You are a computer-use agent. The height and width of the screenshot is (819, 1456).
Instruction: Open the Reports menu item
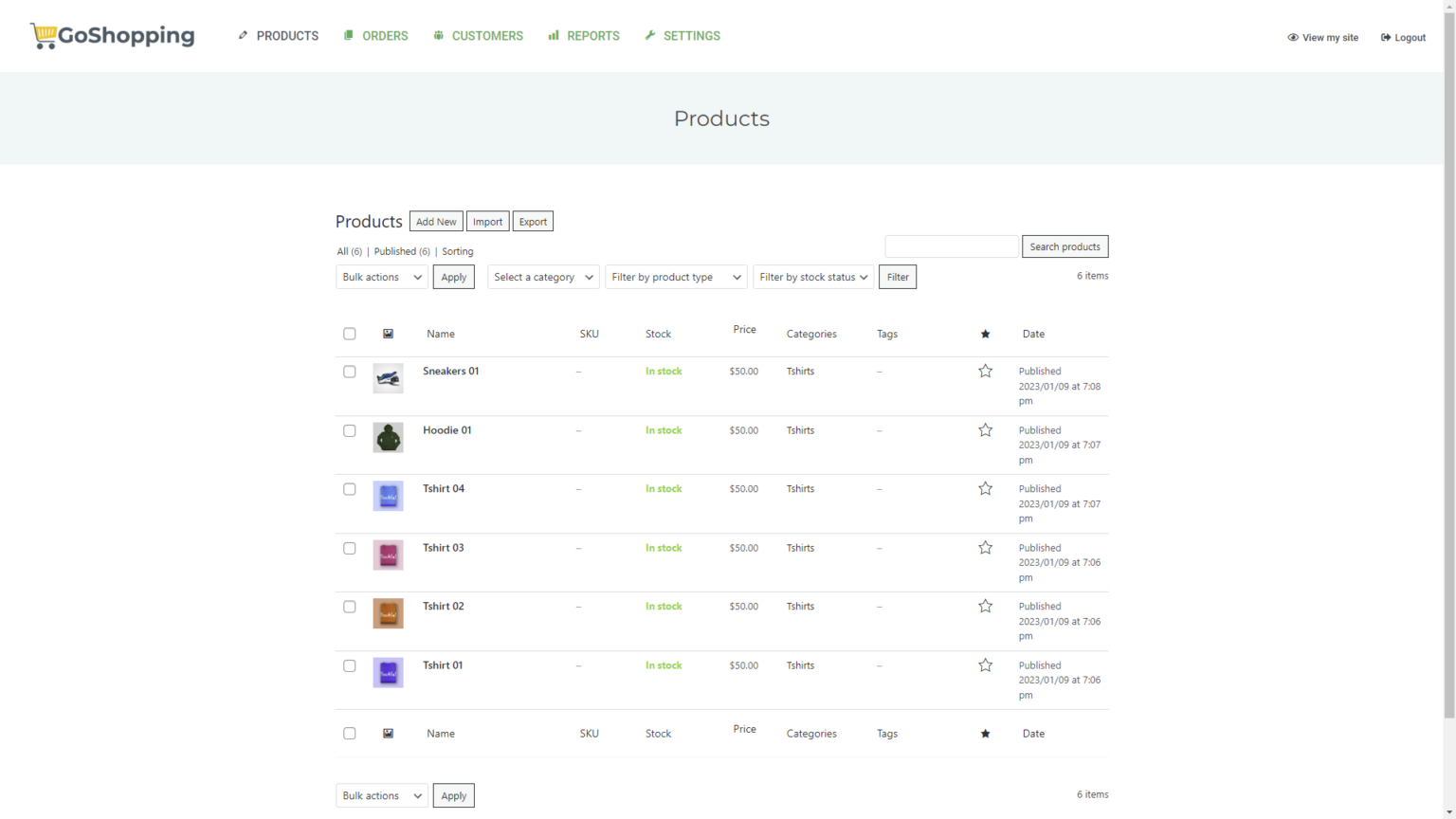click(584, 36)
